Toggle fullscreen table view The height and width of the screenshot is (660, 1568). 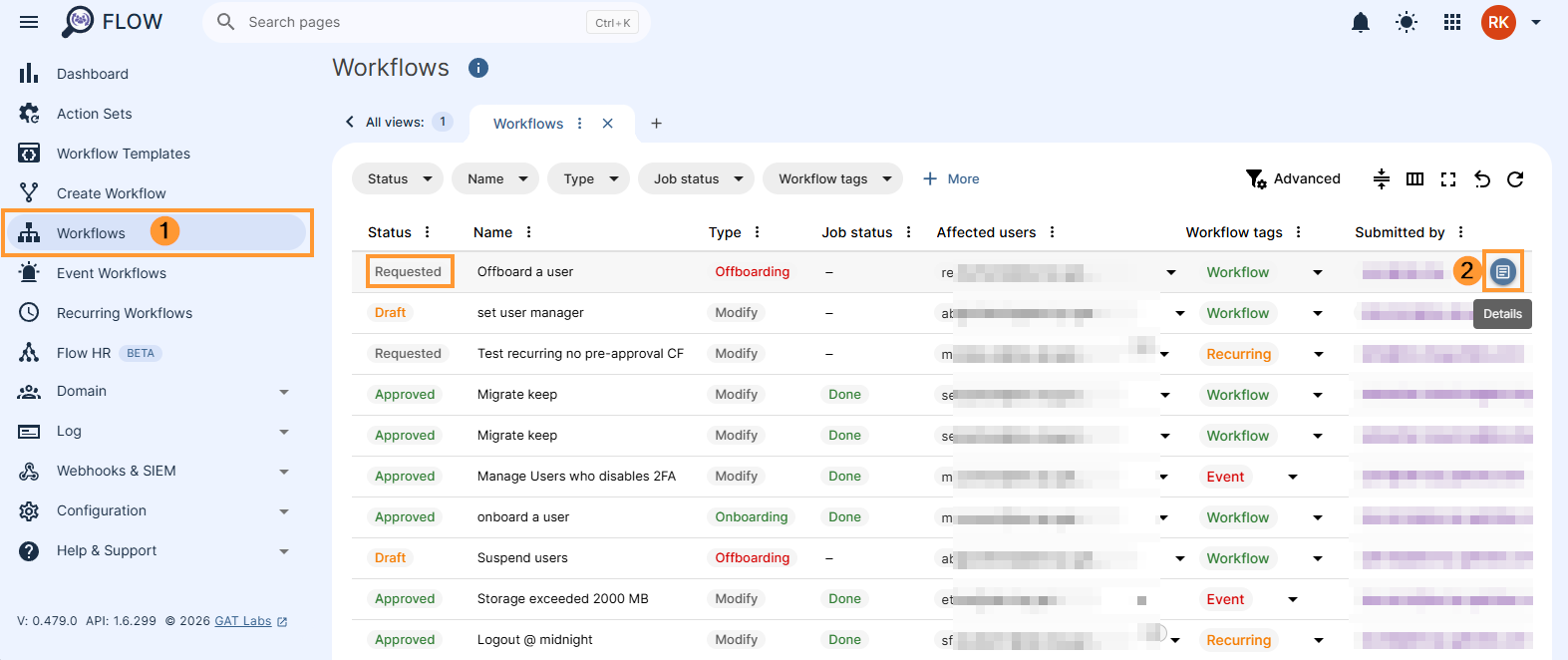[1448, 179]
